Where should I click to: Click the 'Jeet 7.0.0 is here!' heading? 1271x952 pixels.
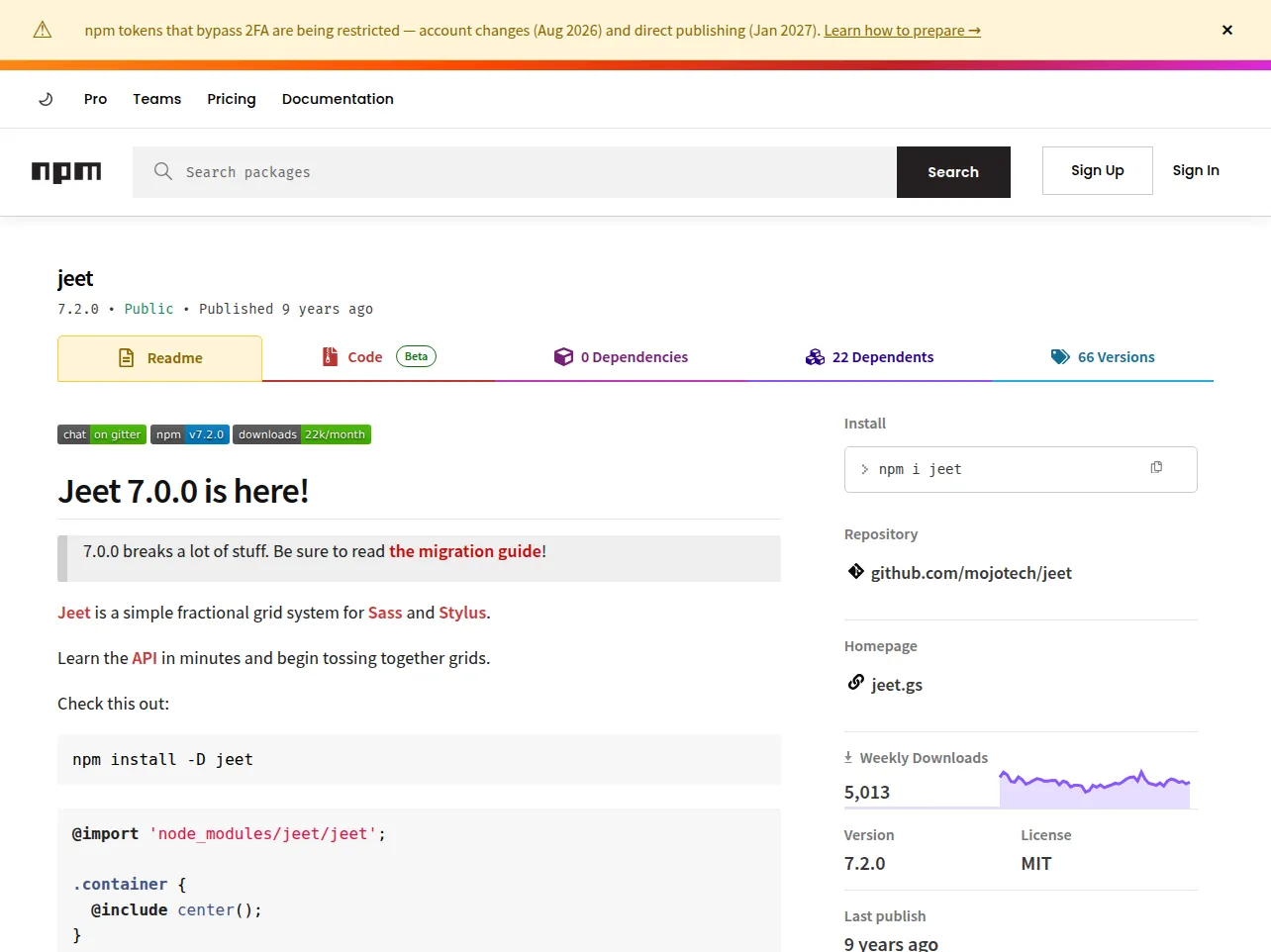point(183,491)
